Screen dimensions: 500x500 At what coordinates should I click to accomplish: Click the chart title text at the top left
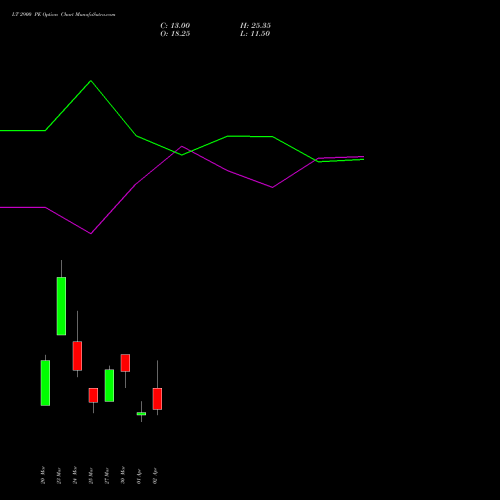coord(64,15)
